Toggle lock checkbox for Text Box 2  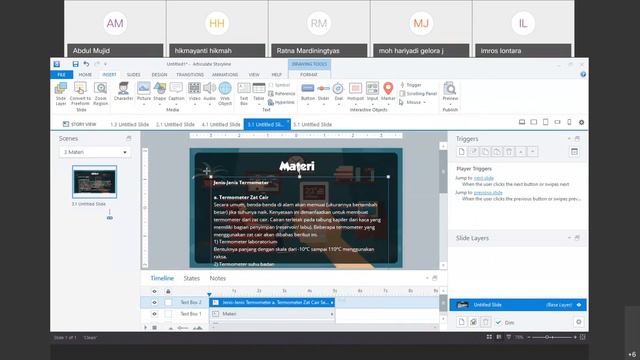(x=168, y=302)
